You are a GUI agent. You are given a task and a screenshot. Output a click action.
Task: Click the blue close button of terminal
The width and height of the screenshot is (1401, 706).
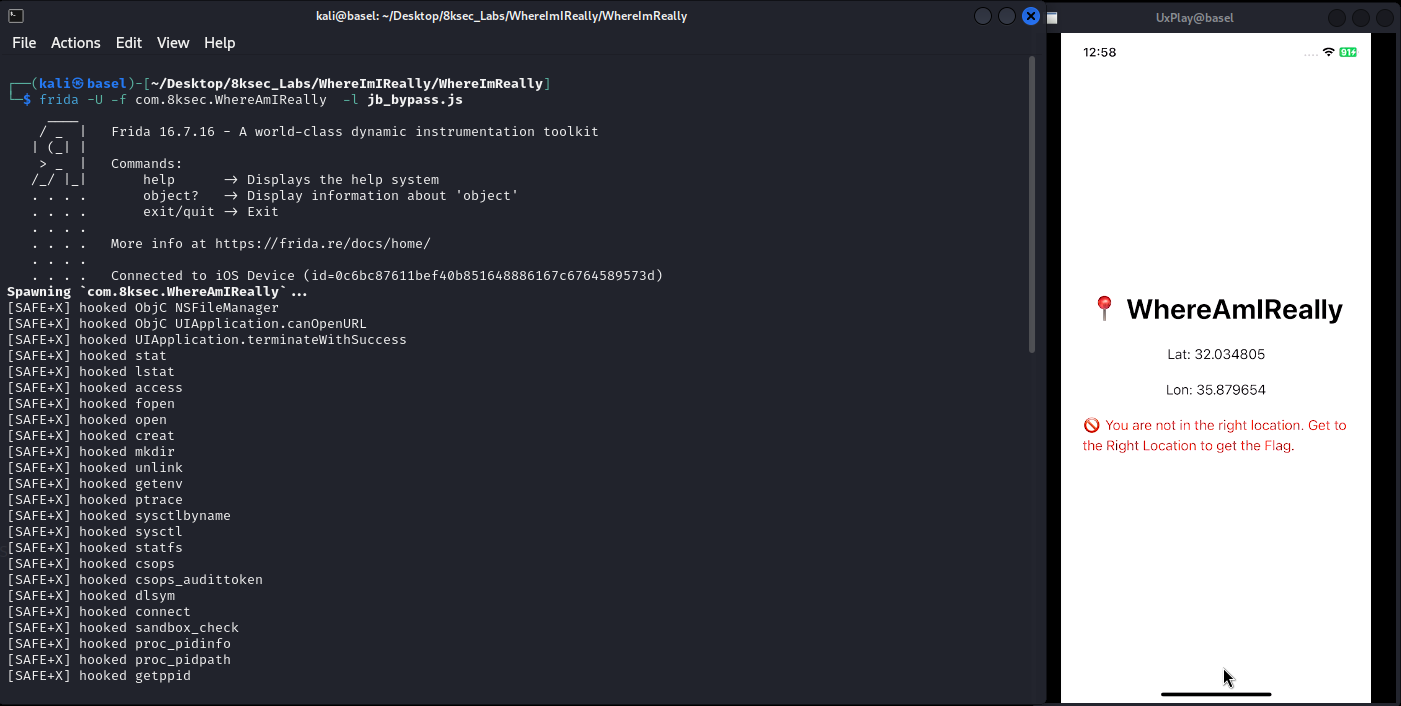pos(1031,16)
